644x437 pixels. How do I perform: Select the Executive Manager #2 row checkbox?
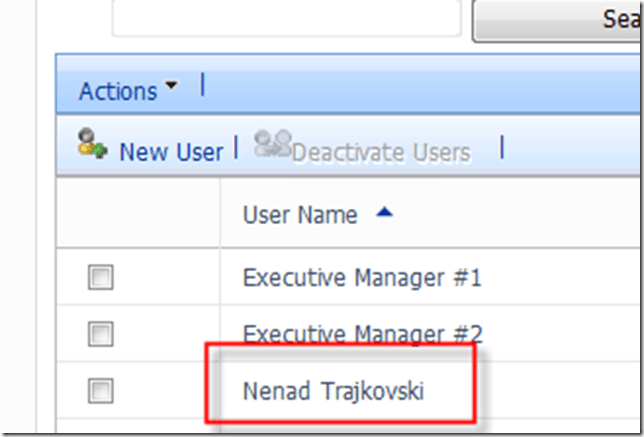point(100,334)
